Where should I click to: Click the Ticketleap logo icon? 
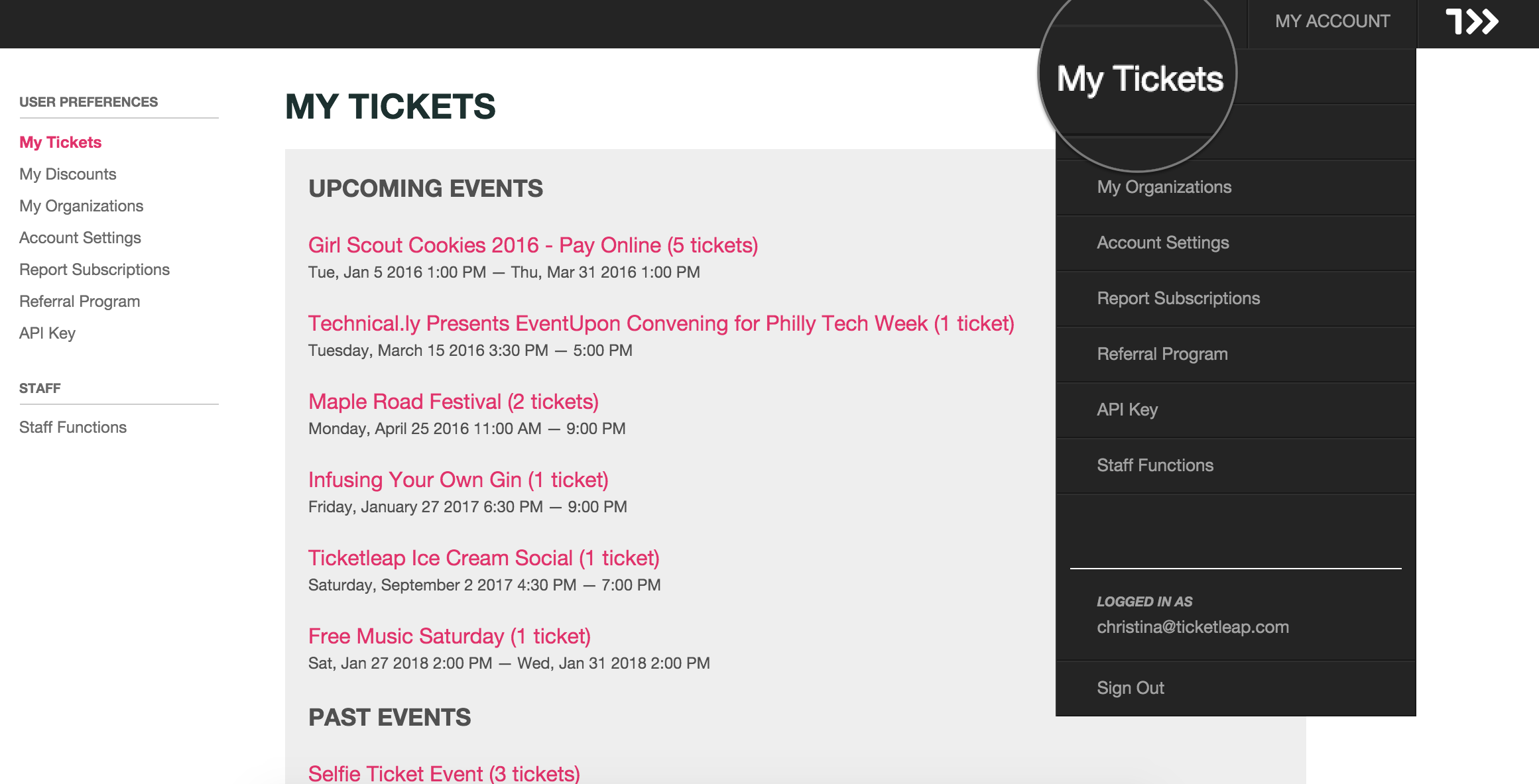1473,22
